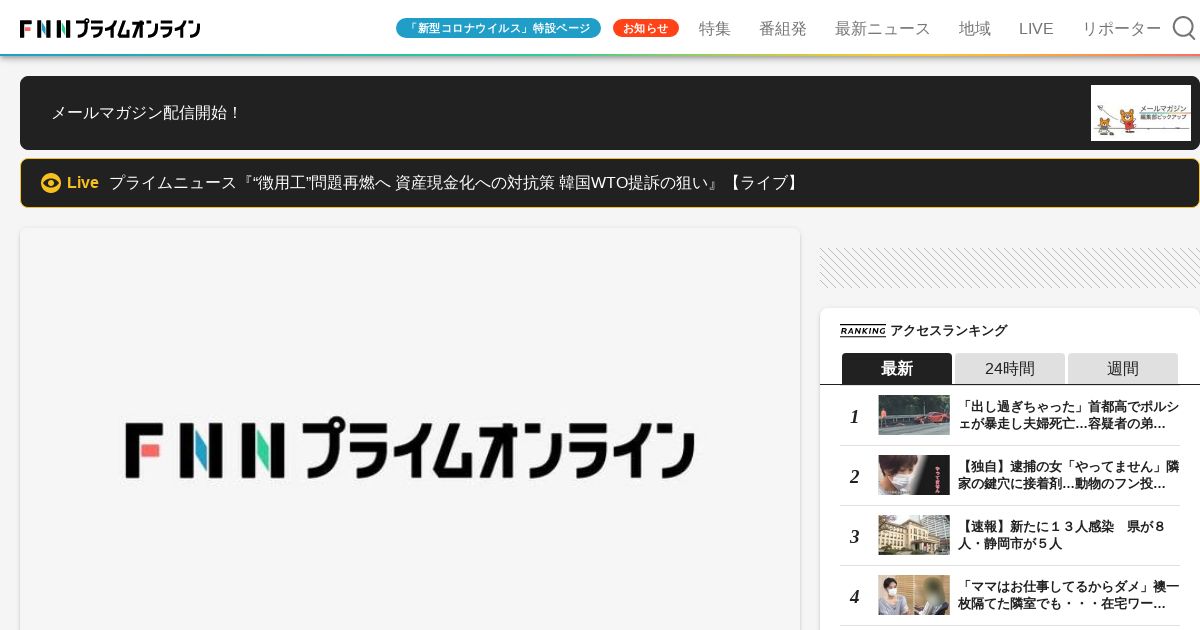The width and height of the screenshot is (1200, 630).
Task: Open the 番組発 menu item
Action: click(x=783, y=28)
